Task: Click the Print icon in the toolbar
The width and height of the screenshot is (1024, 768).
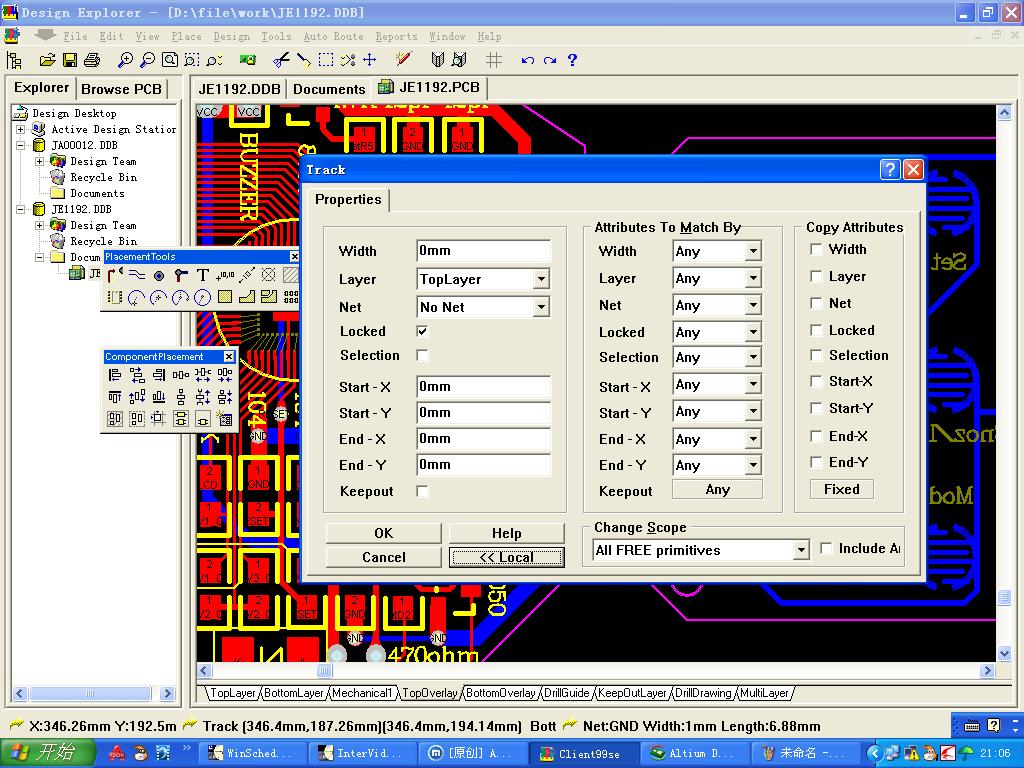Action: tap(92, 61)
